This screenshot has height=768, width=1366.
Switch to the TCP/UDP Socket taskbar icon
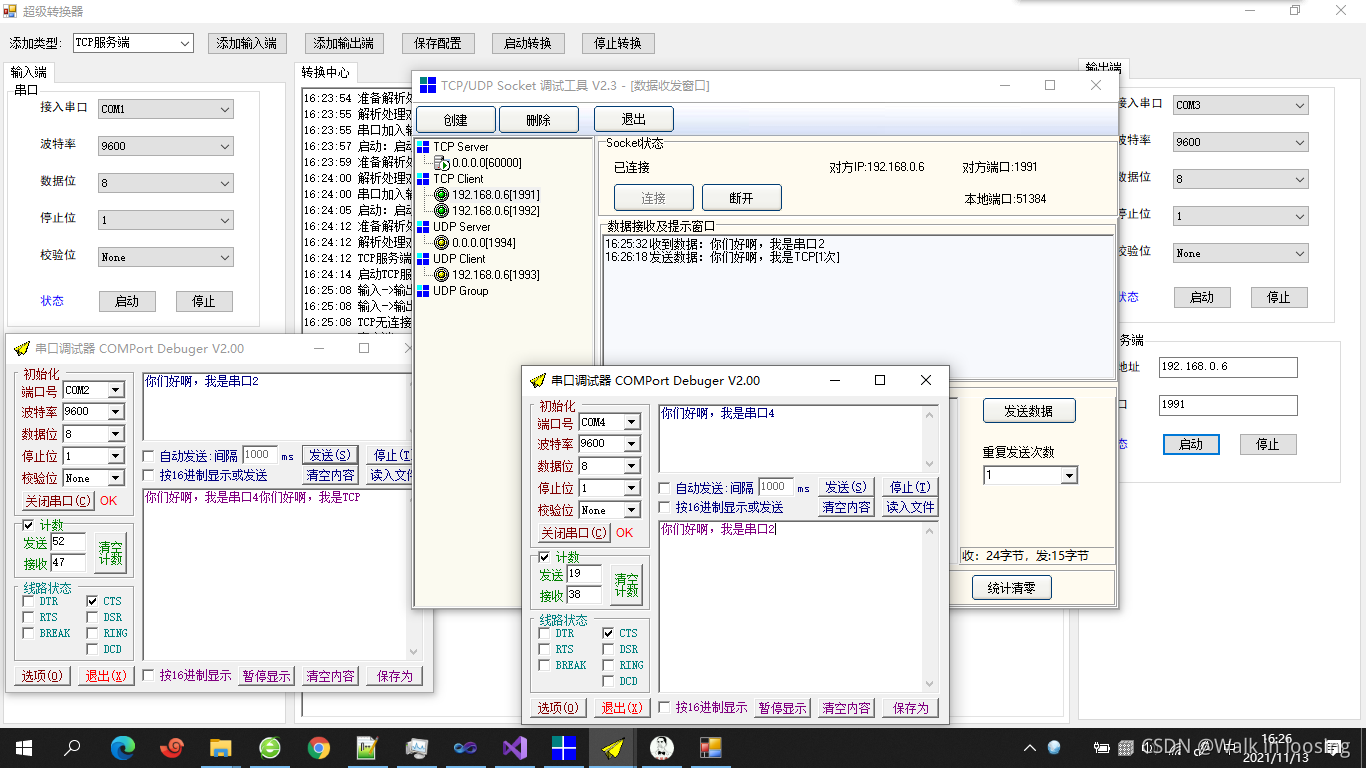tap(564, 747)
